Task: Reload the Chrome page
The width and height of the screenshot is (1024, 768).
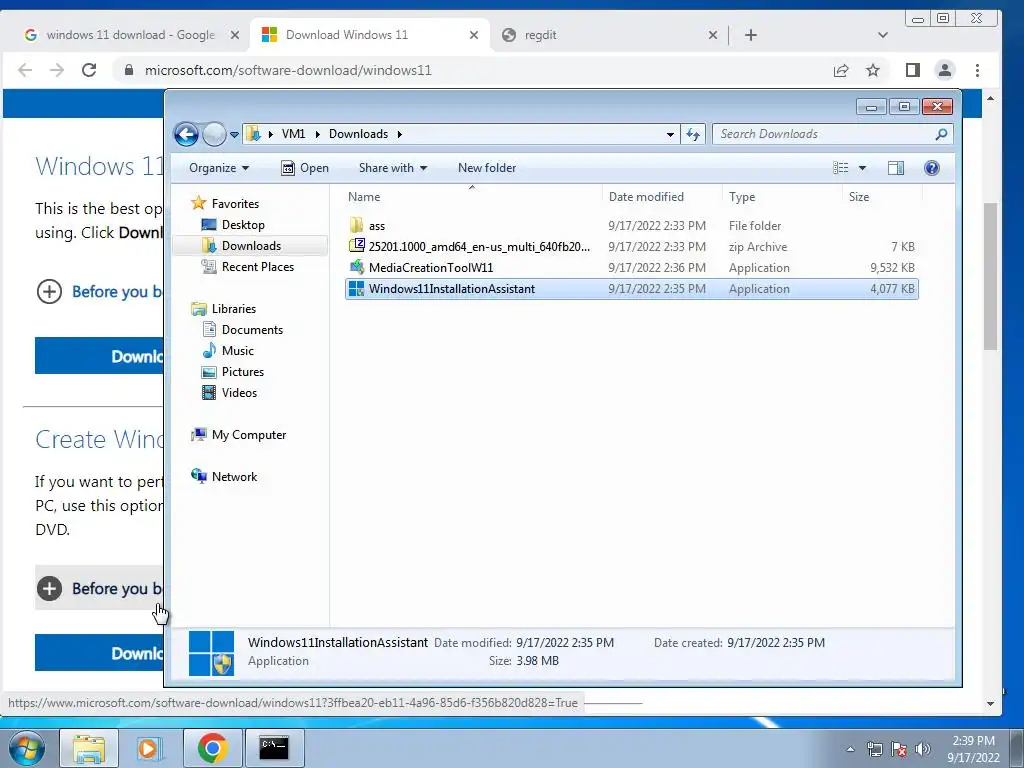Action: point(89,71)
